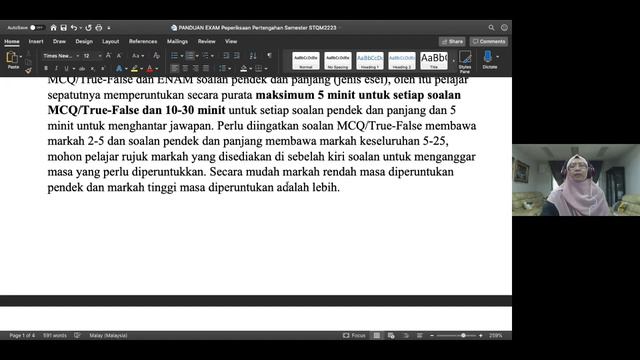Toggle bold formatting

point(46,69)
